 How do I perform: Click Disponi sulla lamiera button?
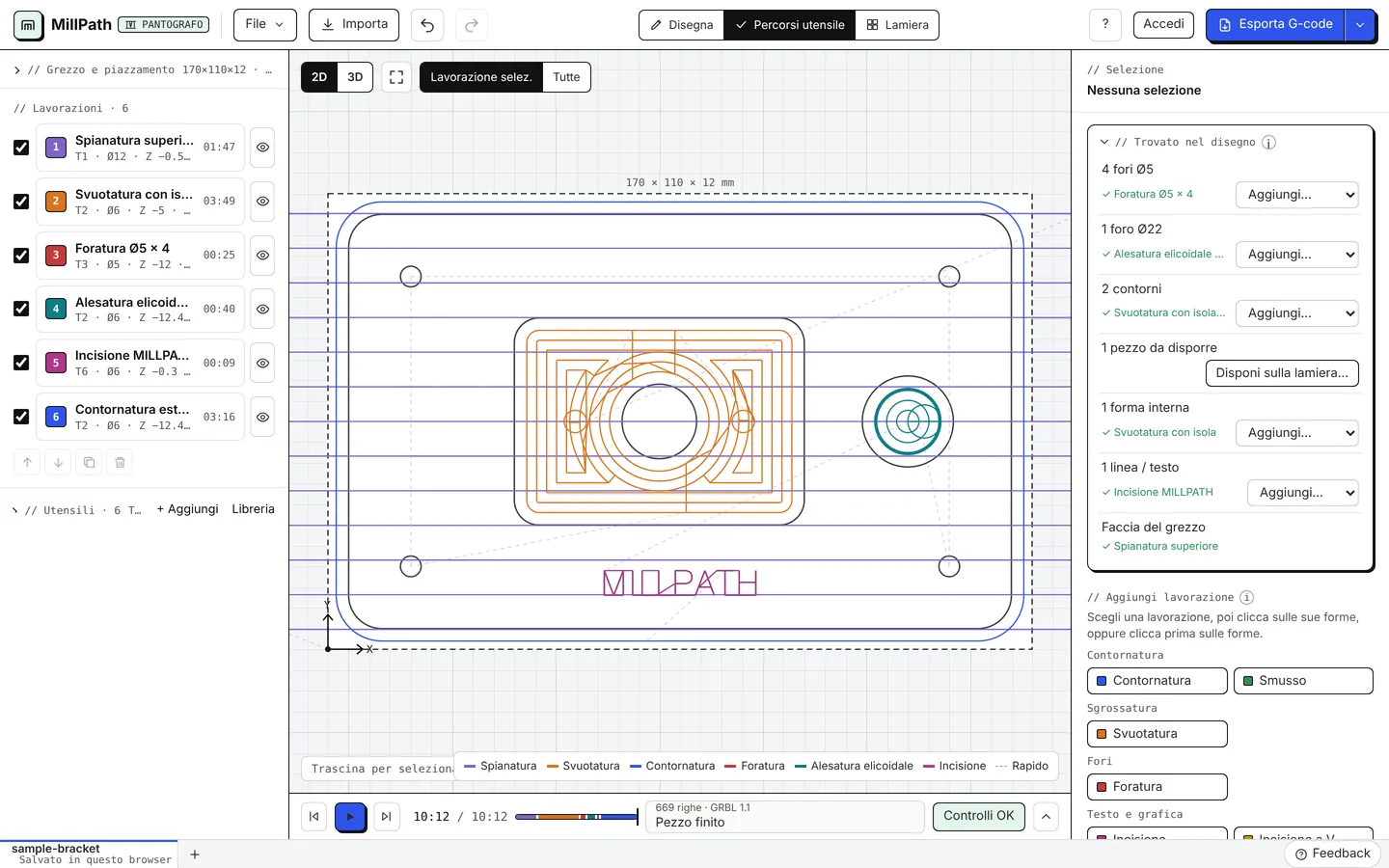[1282, 373]
